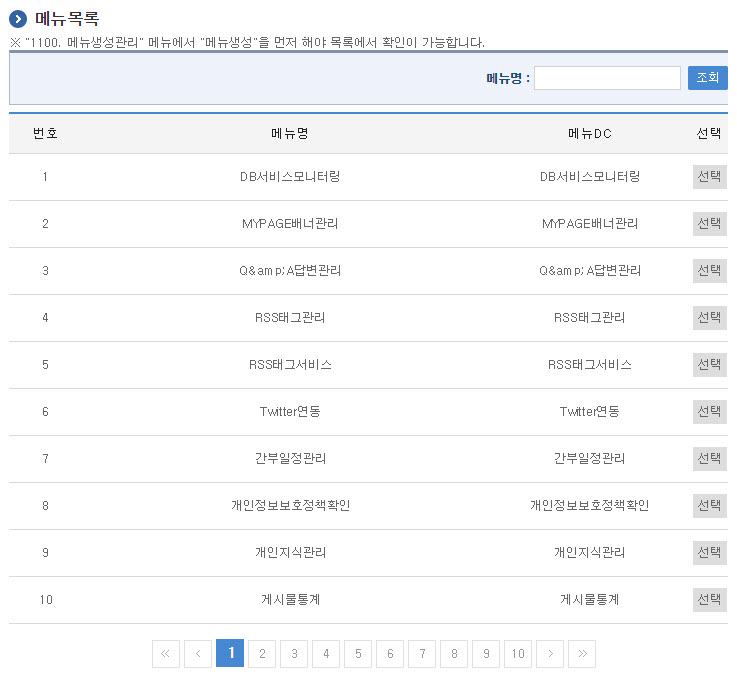Image resolution: width=737 pixels, height=675 pixels.
Task: Choose 선택 for RSS태그관리 row
Action: point(709,318)
